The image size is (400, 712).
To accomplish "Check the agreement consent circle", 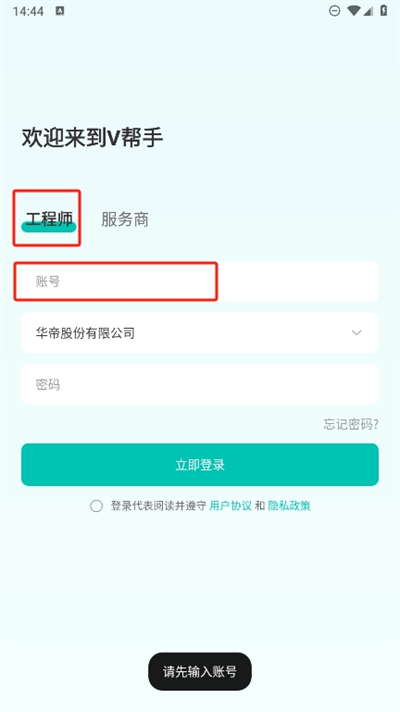I will [96, 506].
